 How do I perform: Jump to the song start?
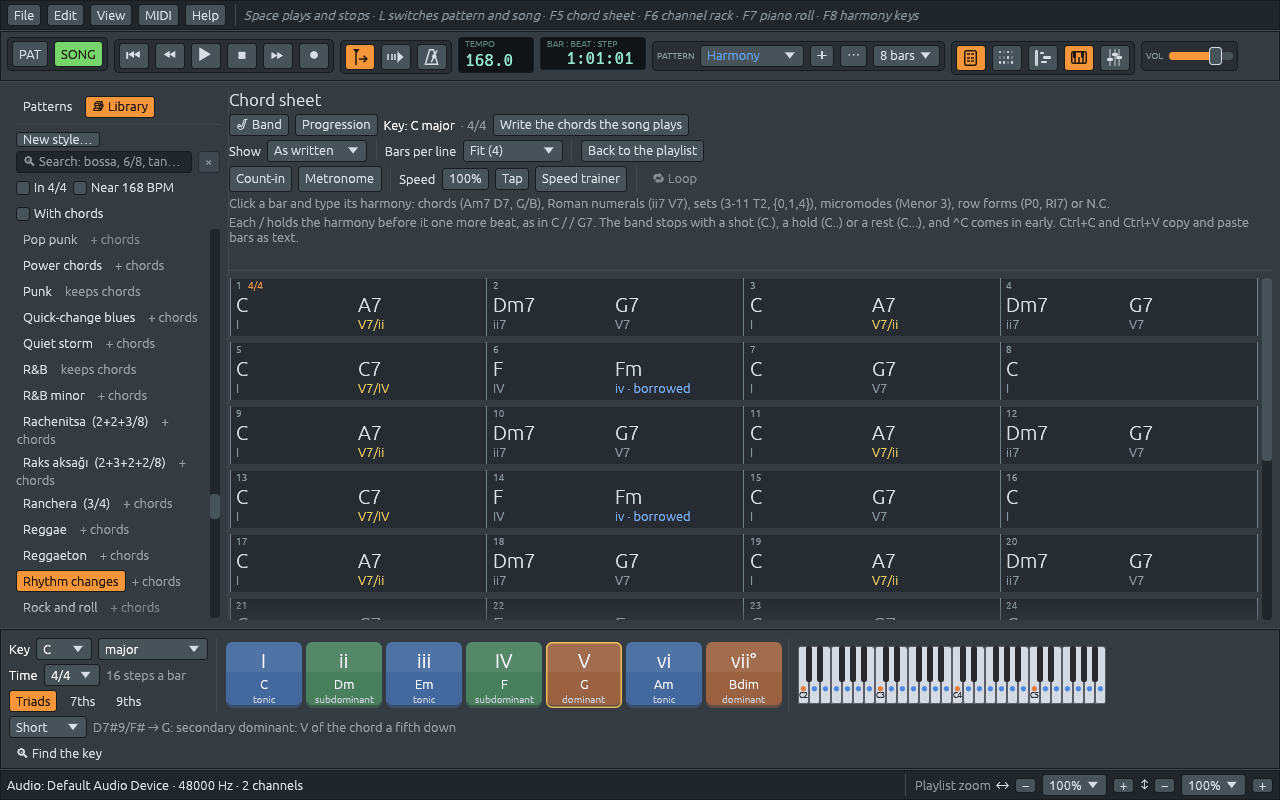click(x=132, y=56)
